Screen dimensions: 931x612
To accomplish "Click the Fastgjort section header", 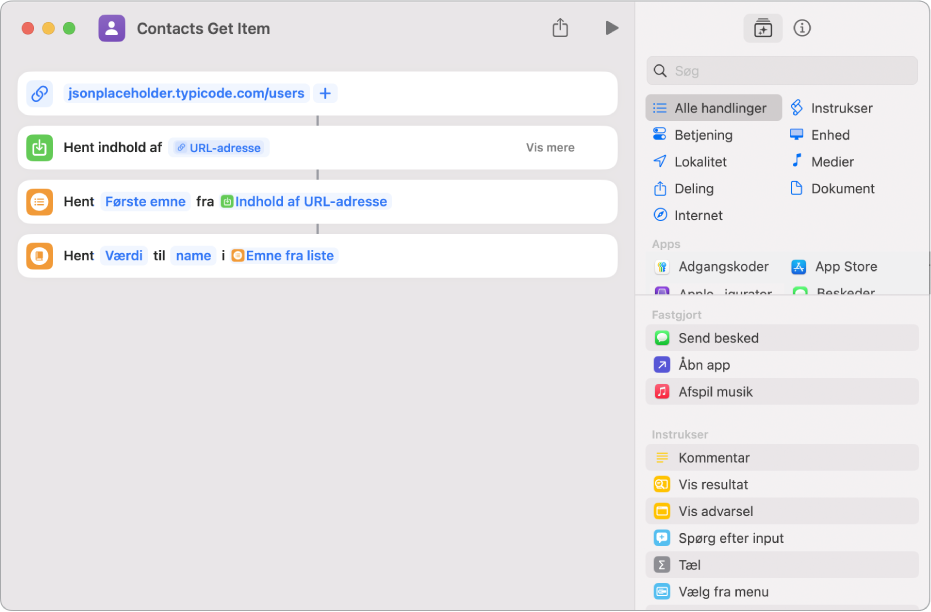I will [x=676, y=315].
